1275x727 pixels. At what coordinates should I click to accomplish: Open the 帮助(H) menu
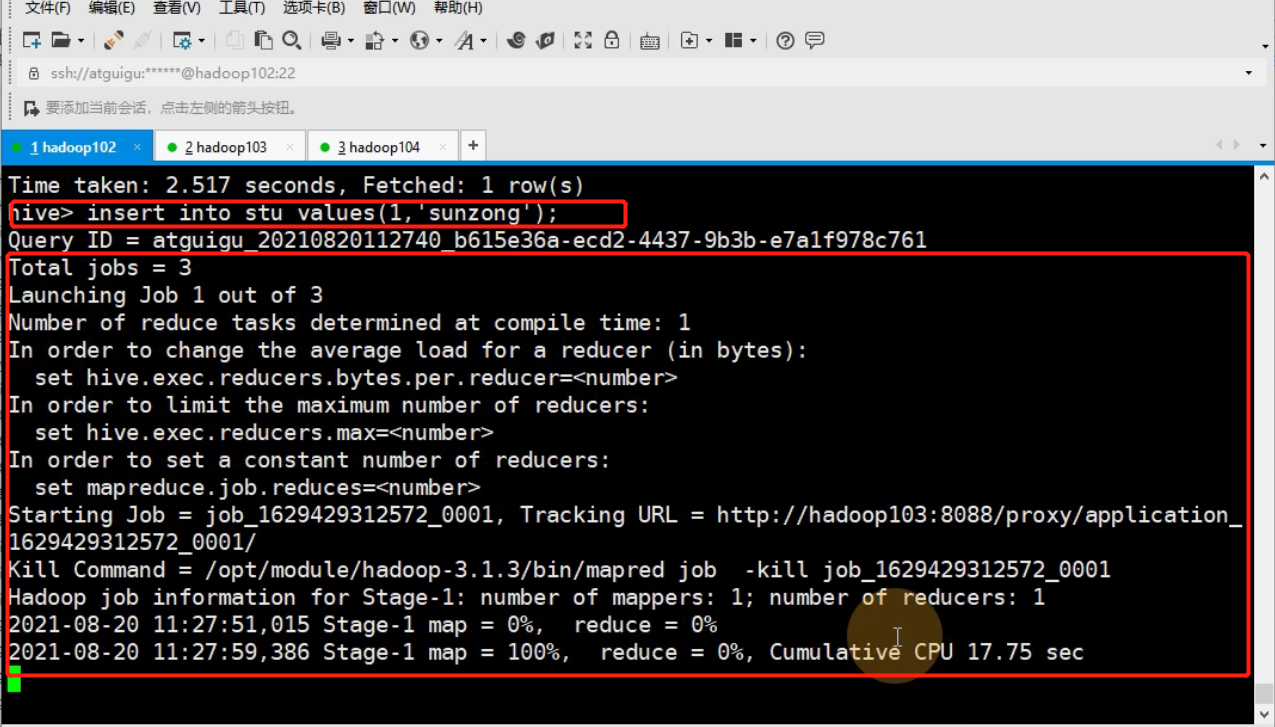tap(458, 8)
